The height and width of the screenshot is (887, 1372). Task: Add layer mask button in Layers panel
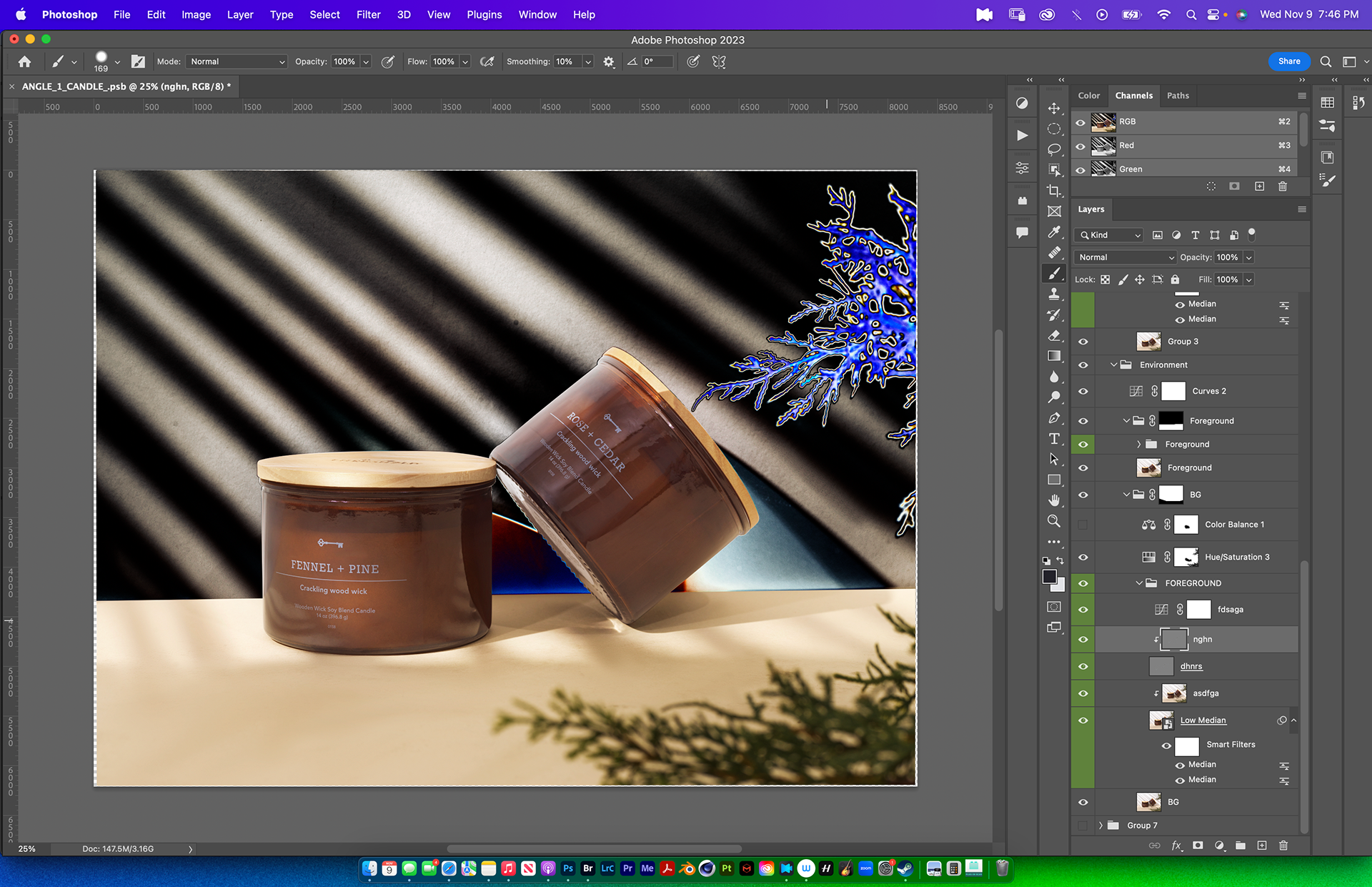point(1198,846)
